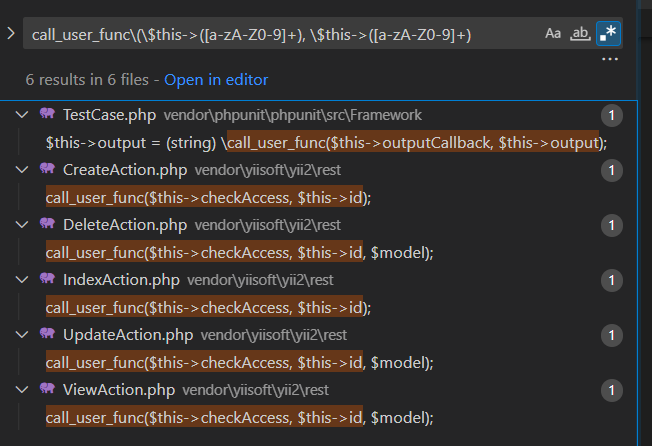The image size is (652, 446).
Task: Click the PHP icon for TestCase.php
Action: coord(47,115)
